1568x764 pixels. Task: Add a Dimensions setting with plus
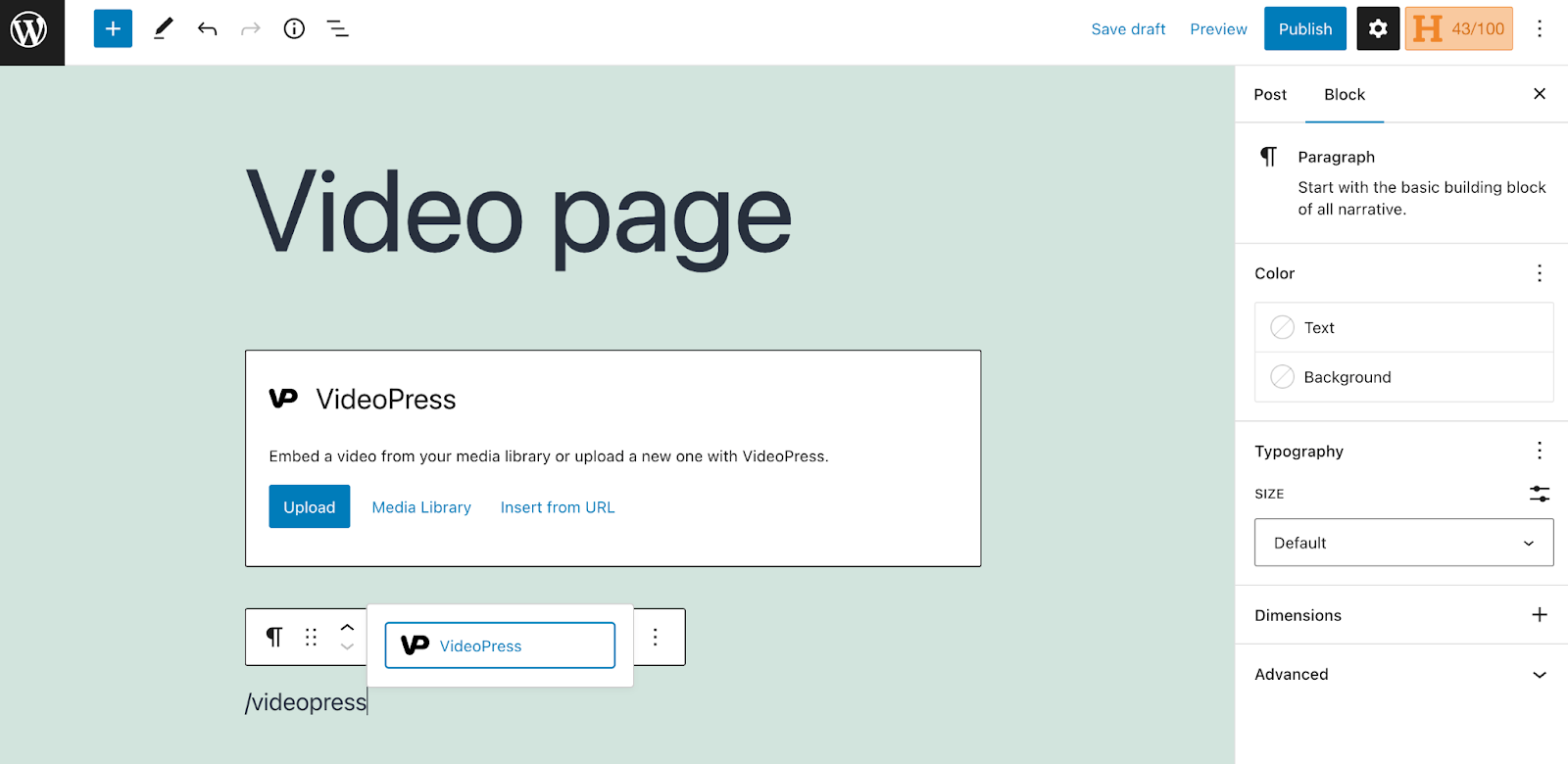point(1540,615)
